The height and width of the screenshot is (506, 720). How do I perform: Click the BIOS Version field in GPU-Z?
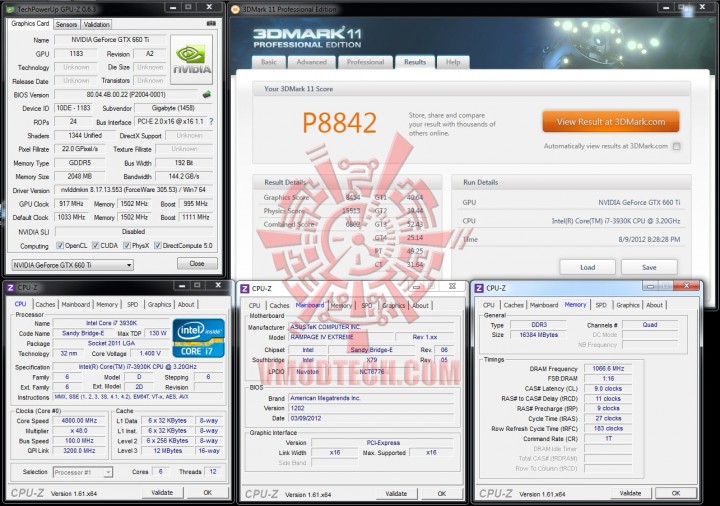[x=126, y=95]
